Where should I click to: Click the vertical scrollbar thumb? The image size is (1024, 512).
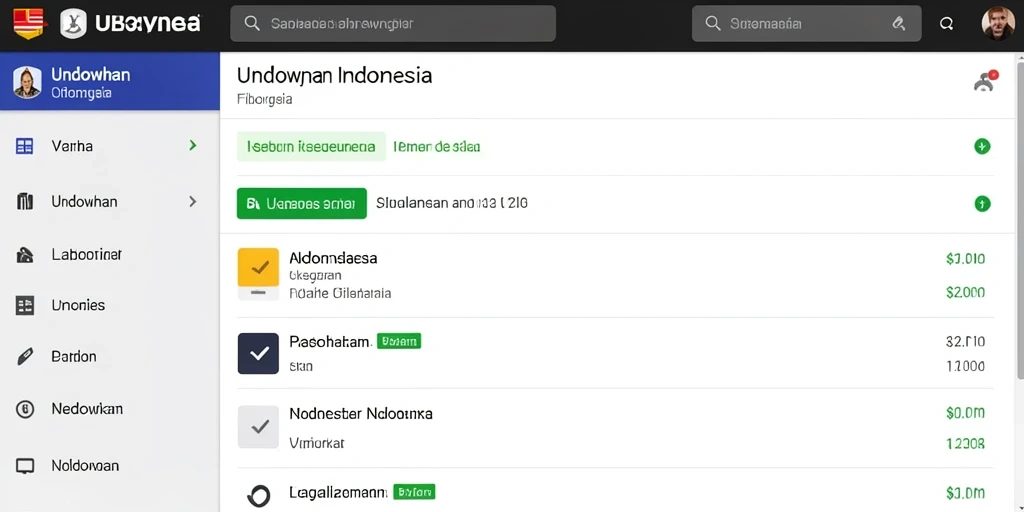coord(1020,219)
